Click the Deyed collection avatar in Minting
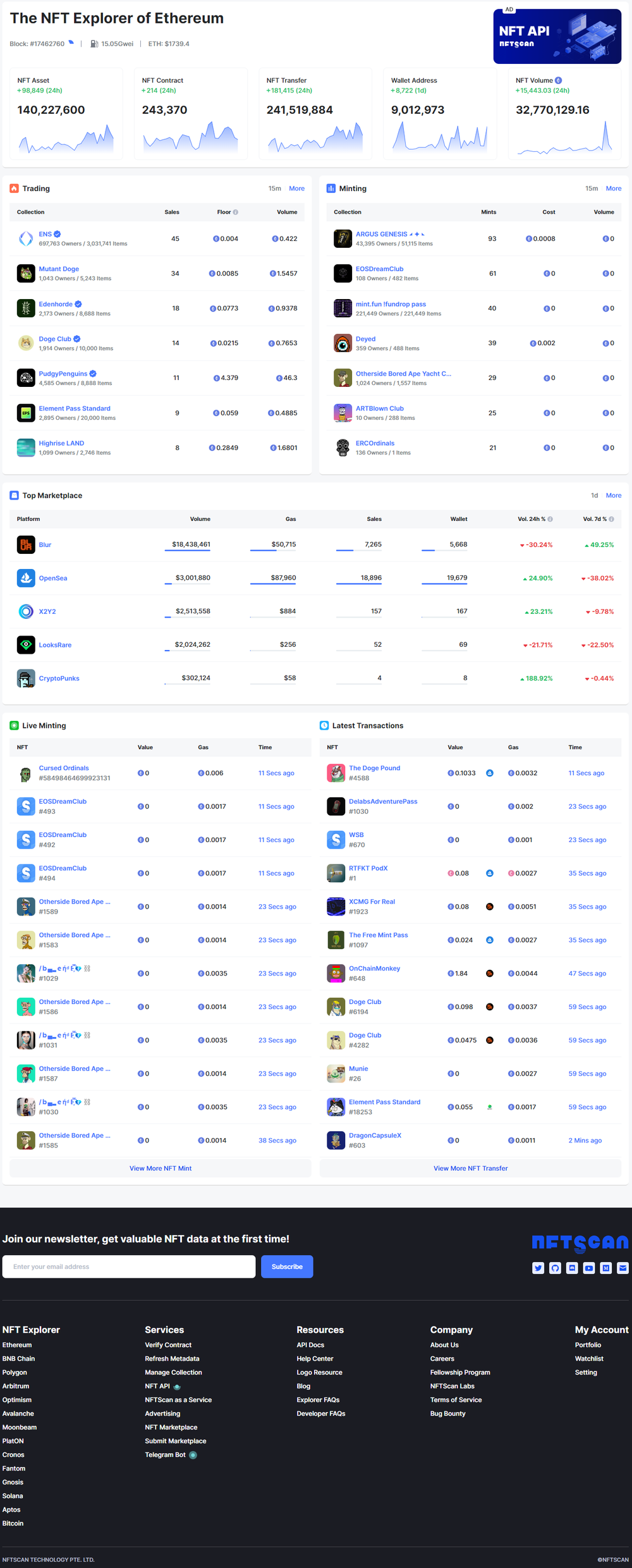 pyautogui.click(x=343, y=343)
